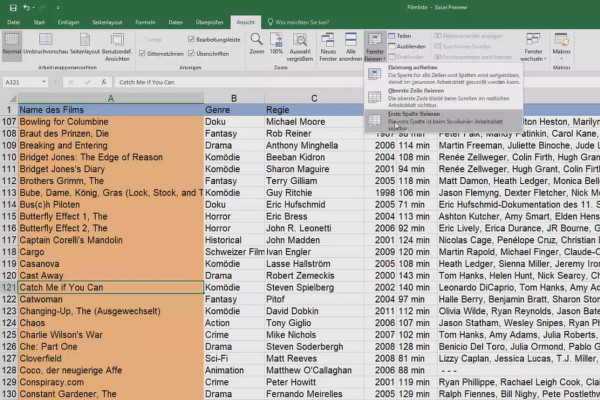Open the Fenster wechseln dropdown
The image size is (600, 400).
tap(532, 47)
